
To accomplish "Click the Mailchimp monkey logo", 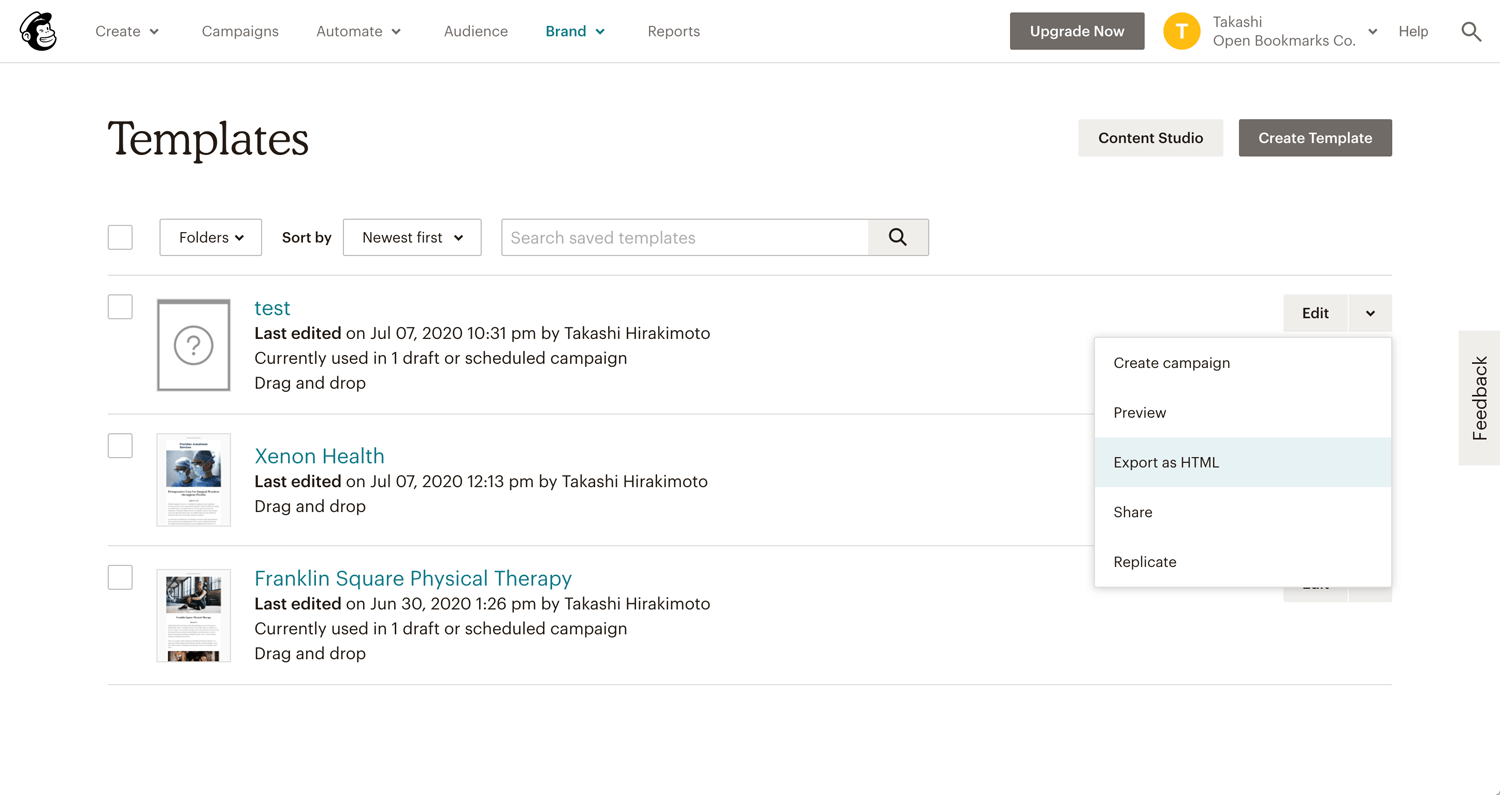I will (38, 31).
